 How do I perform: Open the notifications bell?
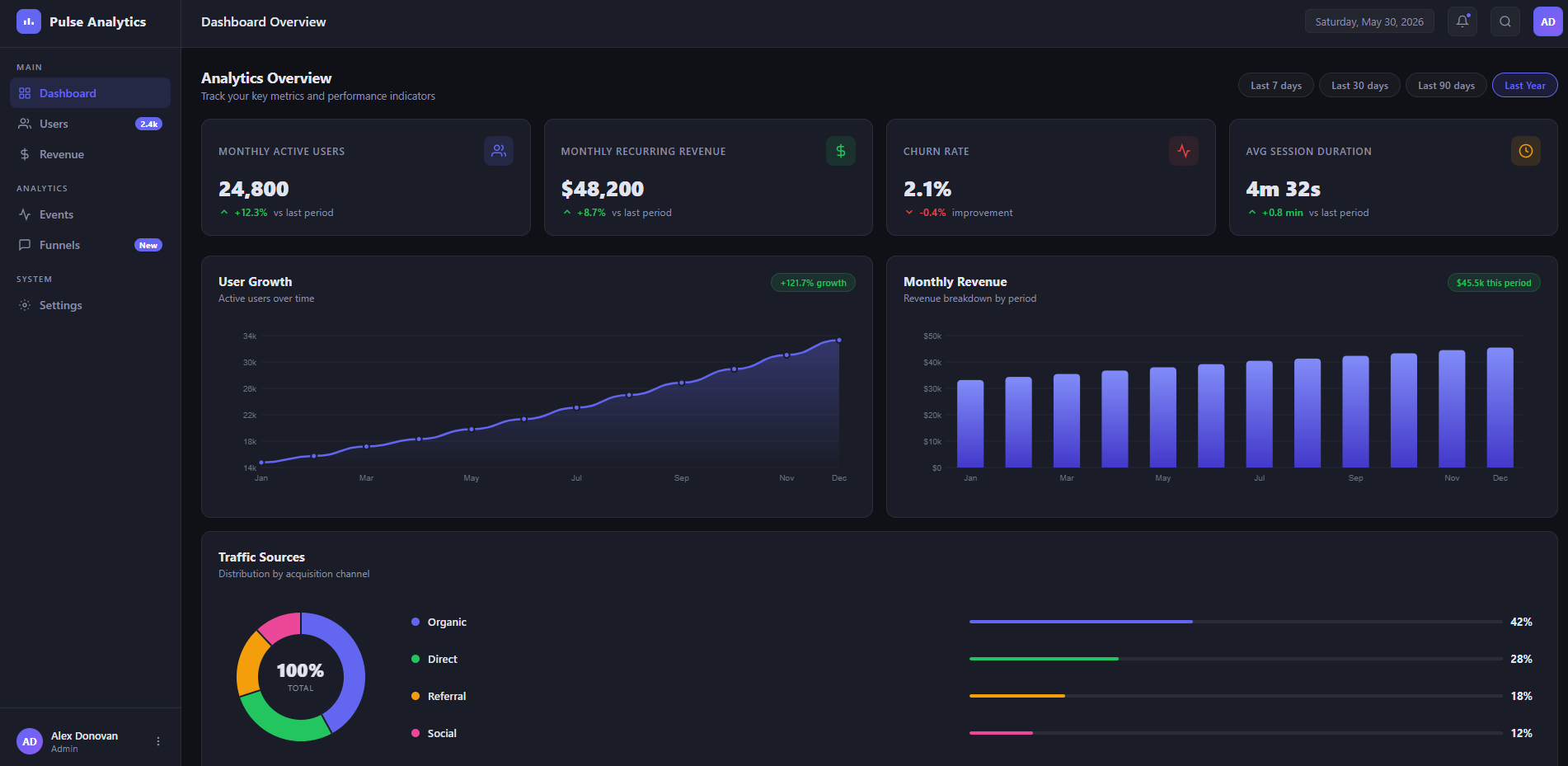pyautogui.click(x=1462, y=21)
